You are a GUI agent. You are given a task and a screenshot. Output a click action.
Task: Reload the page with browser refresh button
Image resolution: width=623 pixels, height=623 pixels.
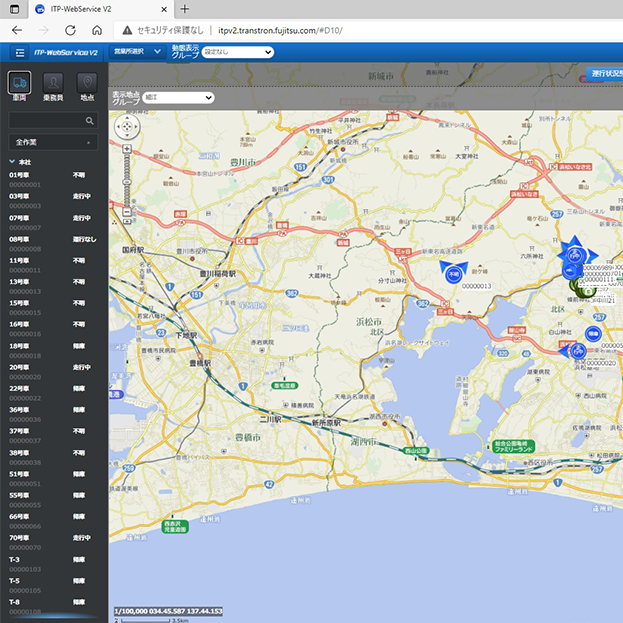pyautogui.click(x=69, y=30)
